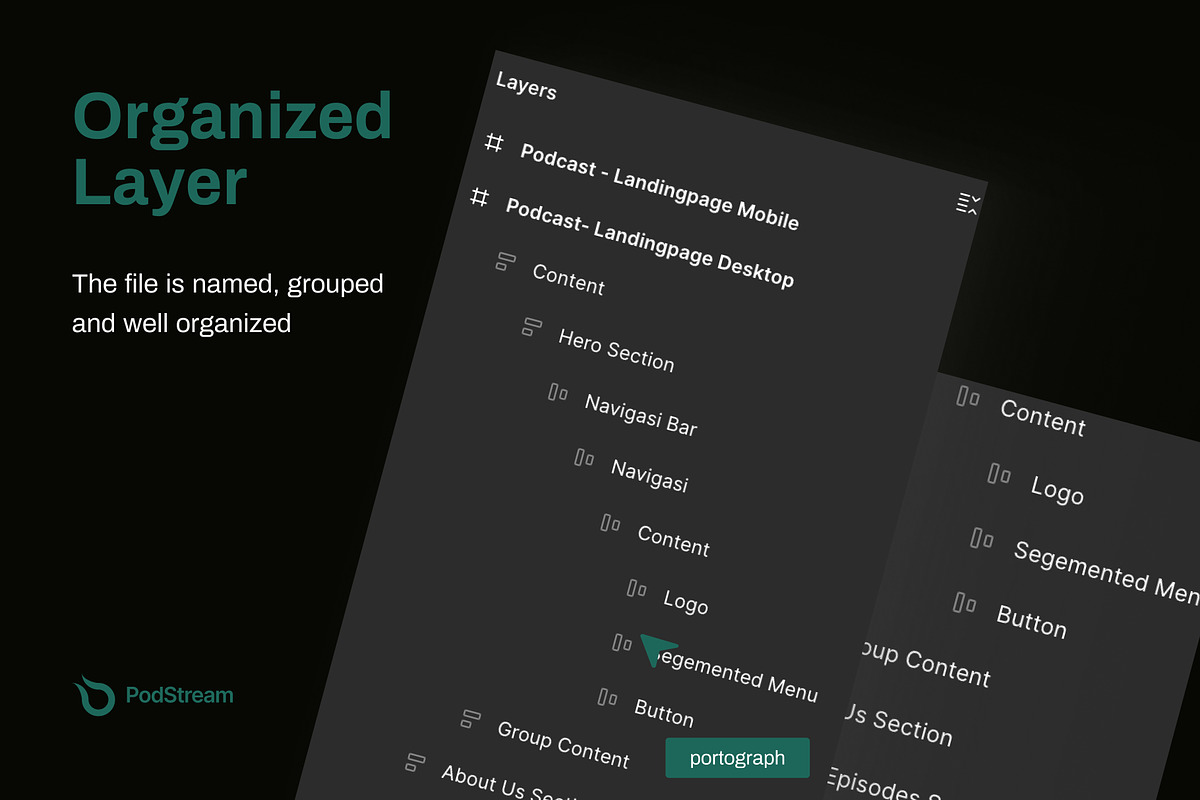Image resolution: width=1200 pixels, height=800 pixels.
Task: Select the Podcast- Landingpage Desktop frame
Action: pos(650,242)
